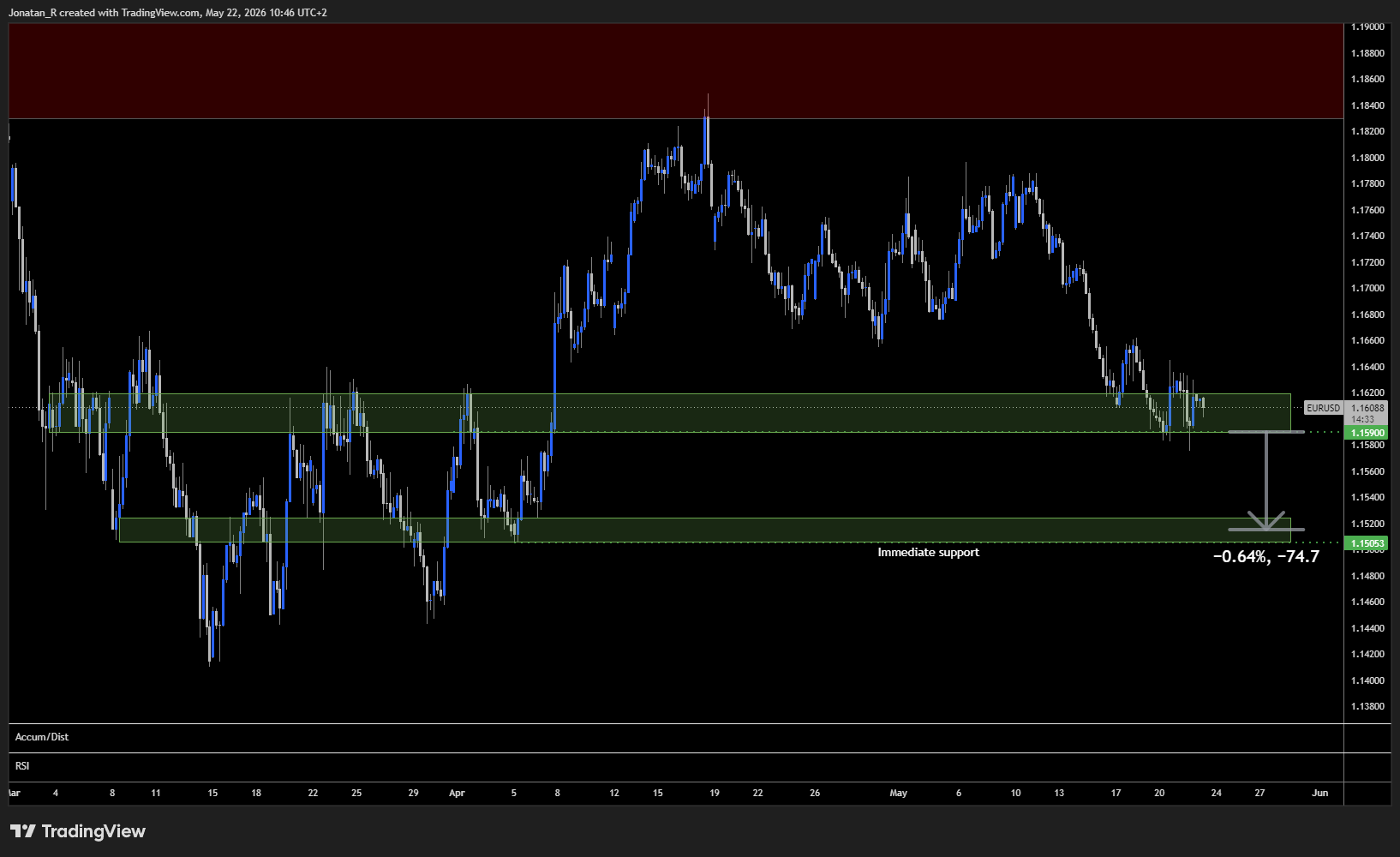
Task: Click the header text "Jonatan_R created with TradingView.com"
Action: pyautogui.click(x=105, y=13)
